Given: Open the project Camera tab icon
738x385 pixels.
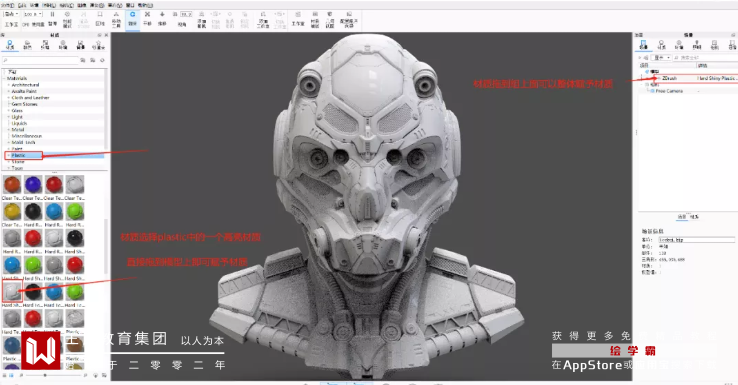Looking at the screenshot, I should click(715, 45).
